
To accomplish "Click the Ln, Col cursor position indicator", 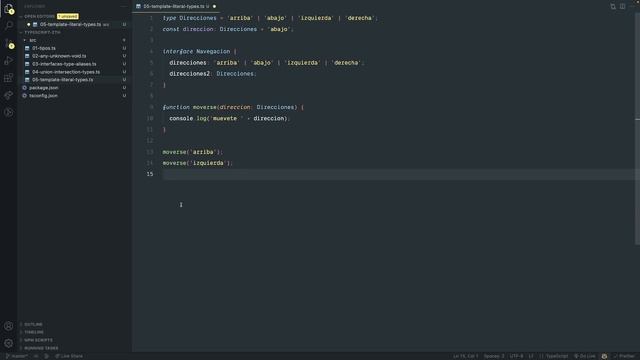I will (465, 356).
